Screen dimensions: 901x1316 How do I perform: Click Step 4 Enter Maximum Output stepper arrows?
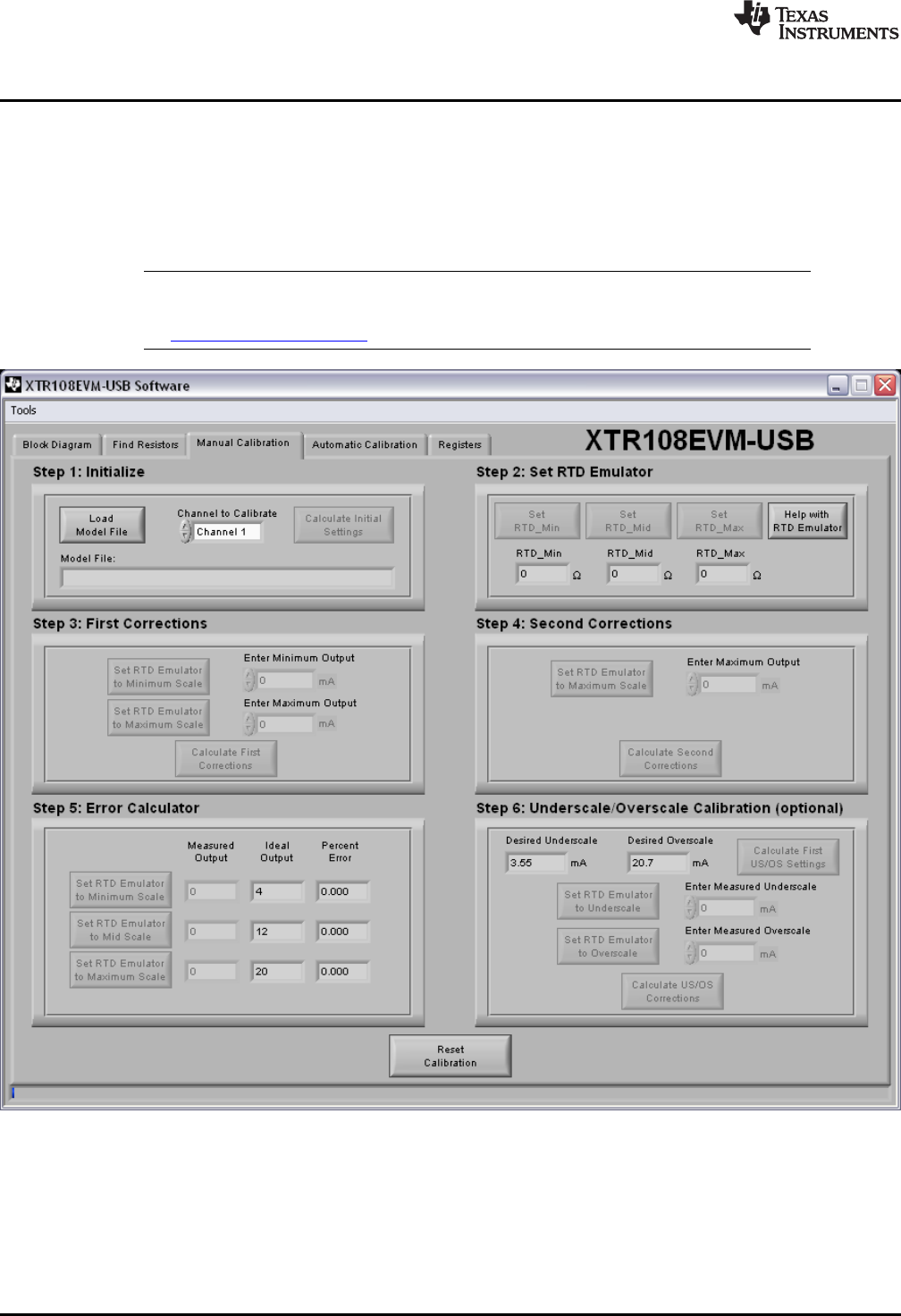(x=694, y=685)
